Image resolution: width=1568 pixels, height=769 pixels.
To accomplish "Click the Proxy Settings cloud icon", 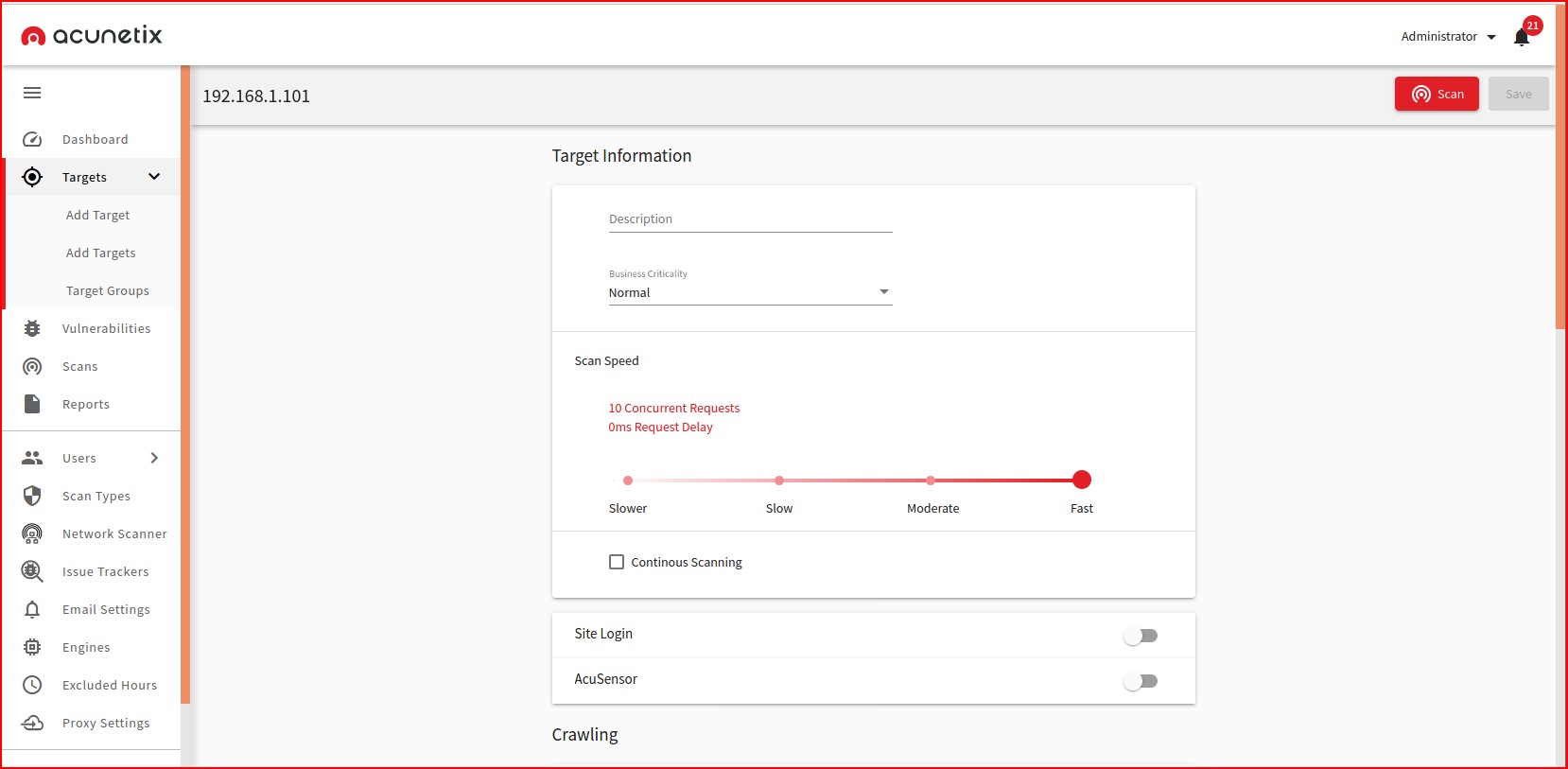I will coord(32,723).
